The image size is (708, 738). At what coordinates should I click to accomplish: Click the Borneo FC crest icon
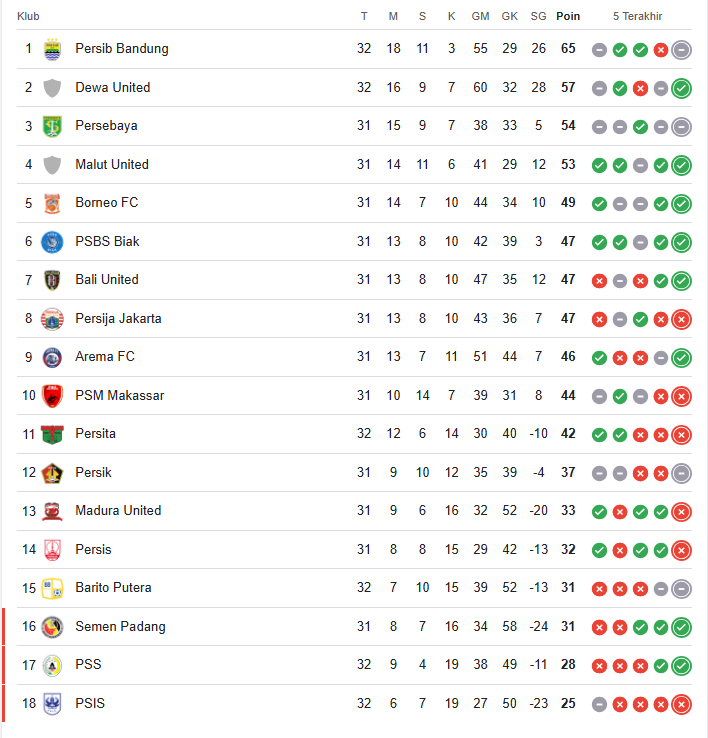[52, 203]
